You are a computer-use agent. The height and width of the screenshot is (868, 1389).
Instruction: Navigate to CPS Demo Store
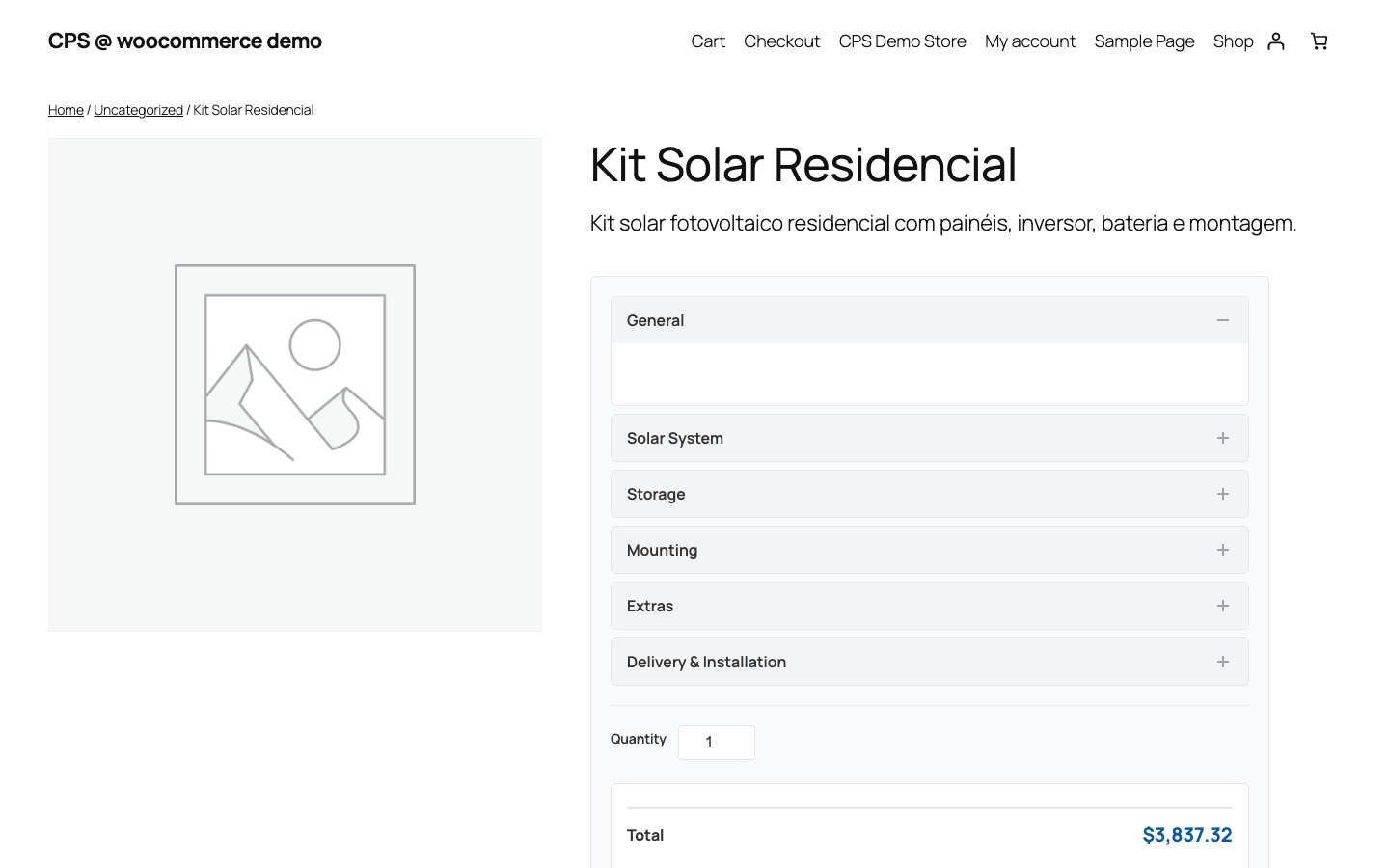(902, 41)
